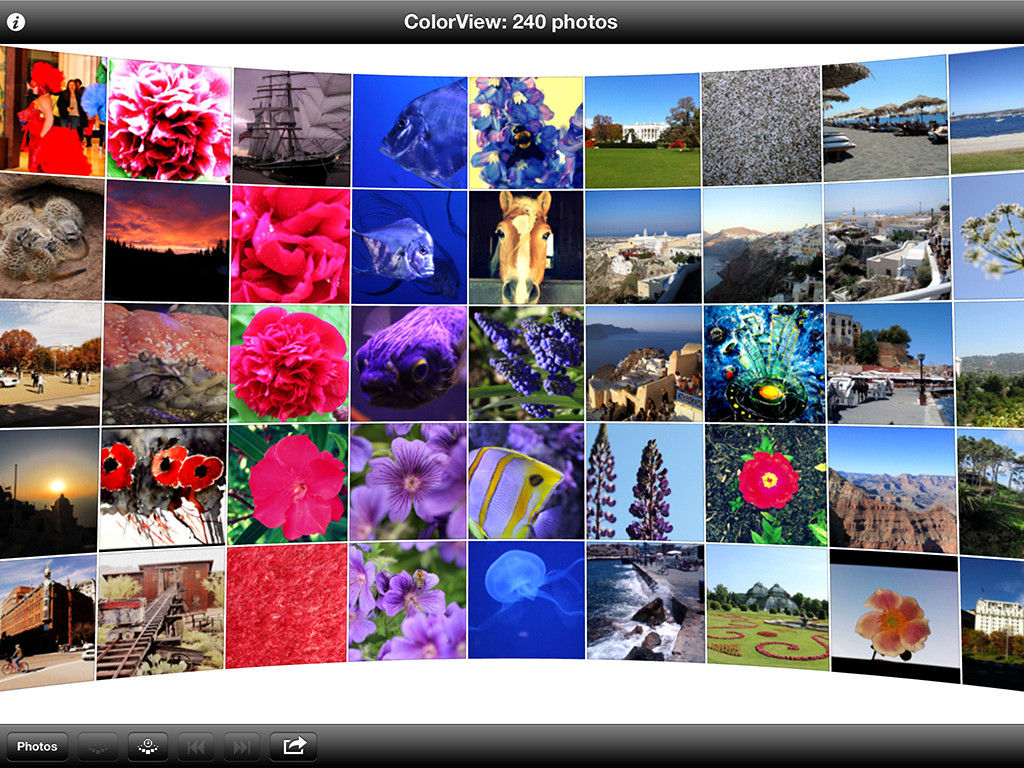This screenshot has height=768, width=1024.
Task: Open the close-up red rose photo
Action: pos(291,244)
